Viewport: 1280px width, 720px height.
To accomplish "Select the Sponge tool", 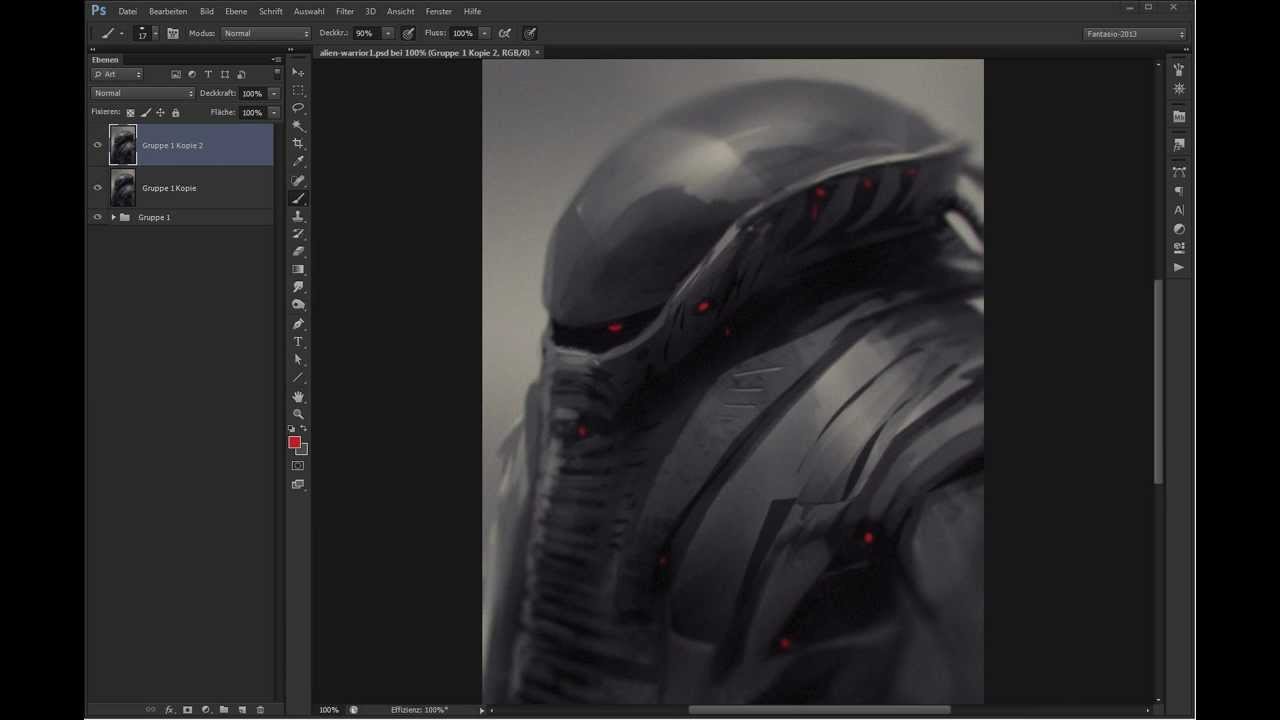I will (x=298, y=305).
